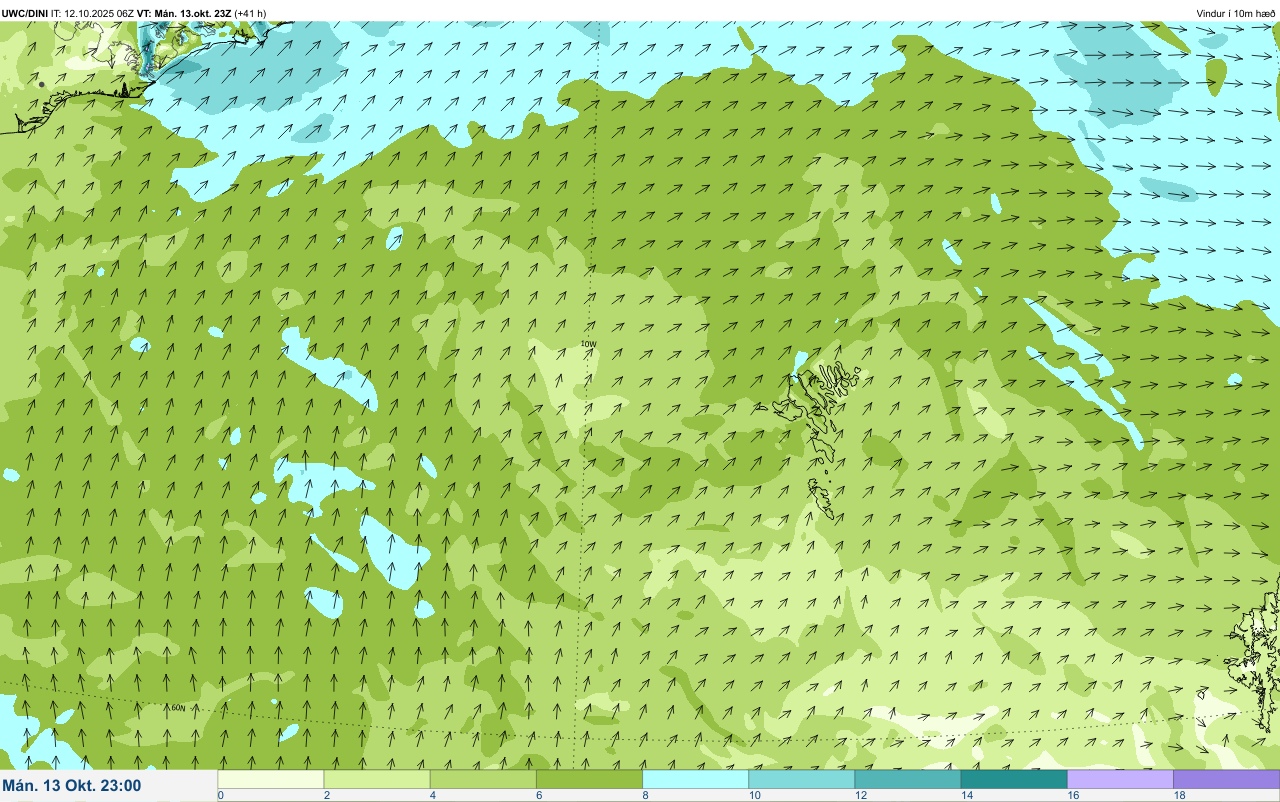The height and width of the screenshot is (802, 1280).
Task: Click legend value '14'
Action: pos(965,796)
